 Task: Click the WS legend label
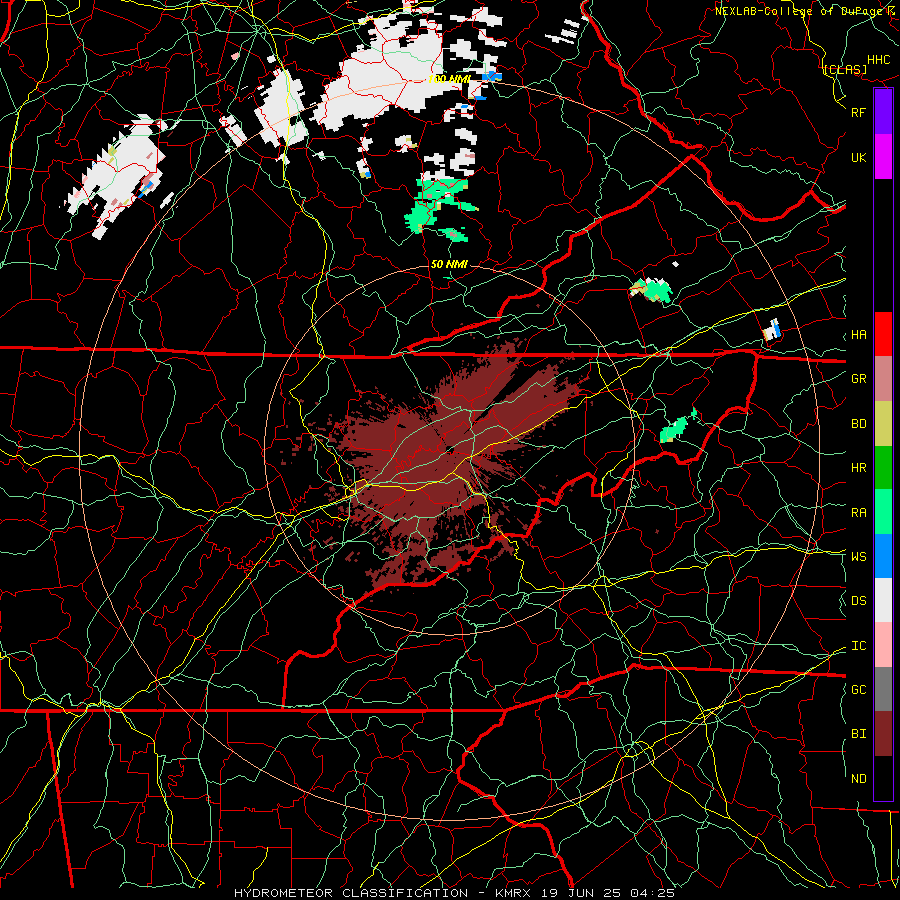(x=858, y=557)
